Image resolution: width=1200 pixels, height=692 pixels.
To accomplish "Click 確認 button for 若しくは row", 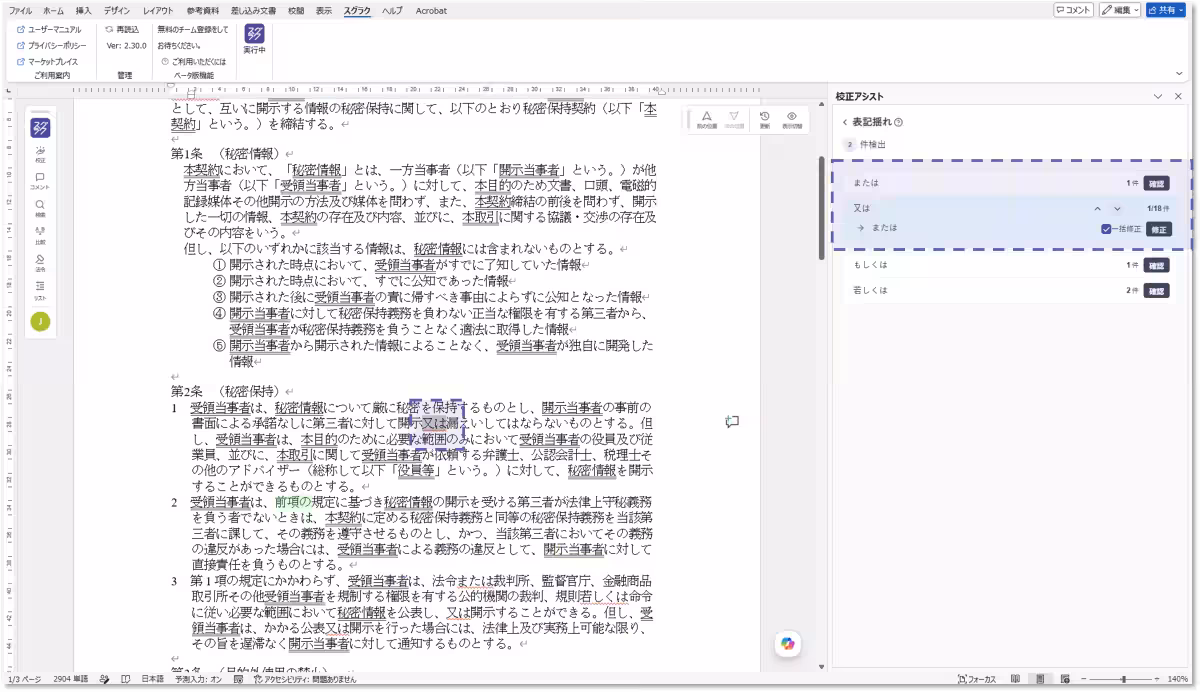I will (x=1156, y=291).
